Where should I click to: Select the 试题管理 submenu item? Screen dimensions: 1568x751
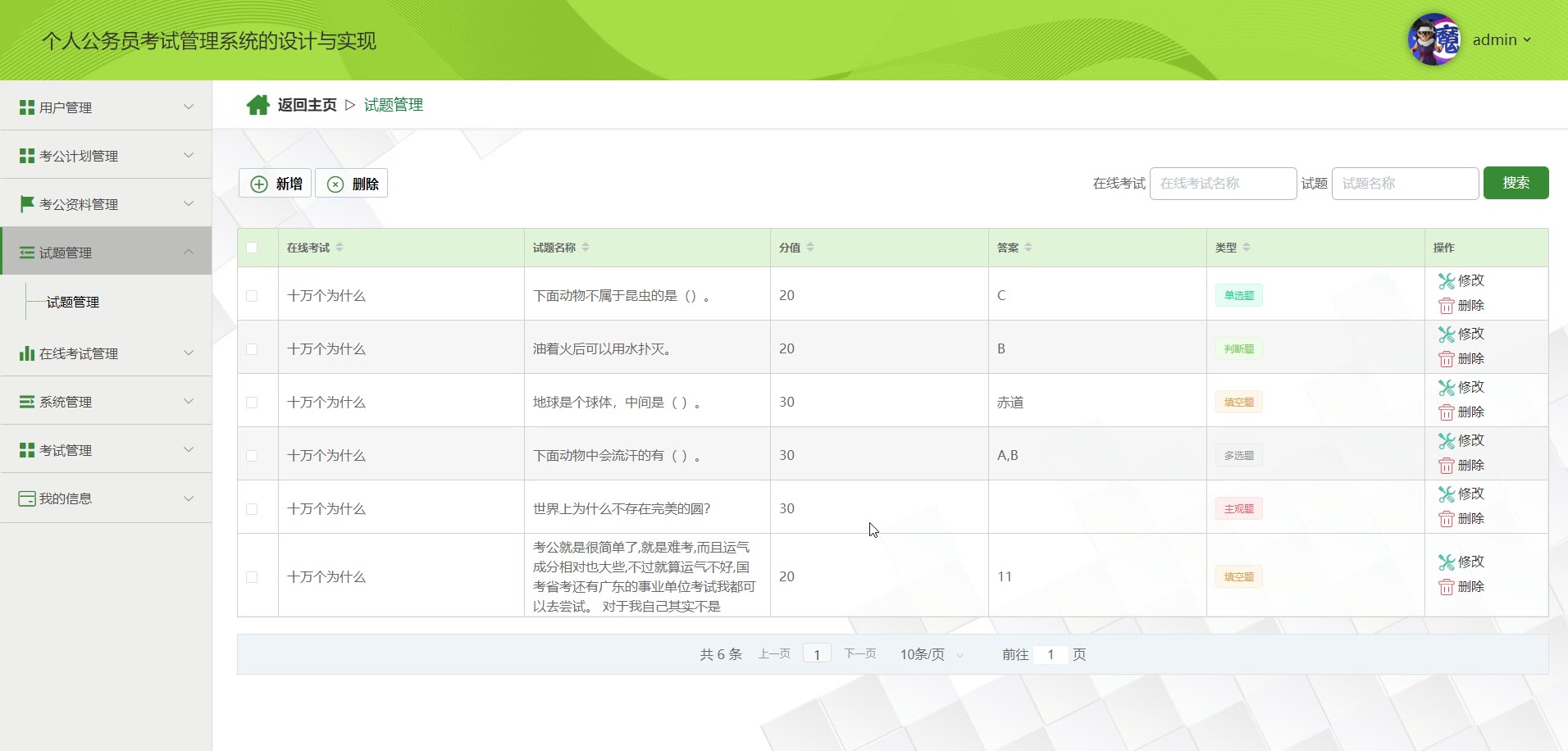pyautogui.click(x=73, y=303)
